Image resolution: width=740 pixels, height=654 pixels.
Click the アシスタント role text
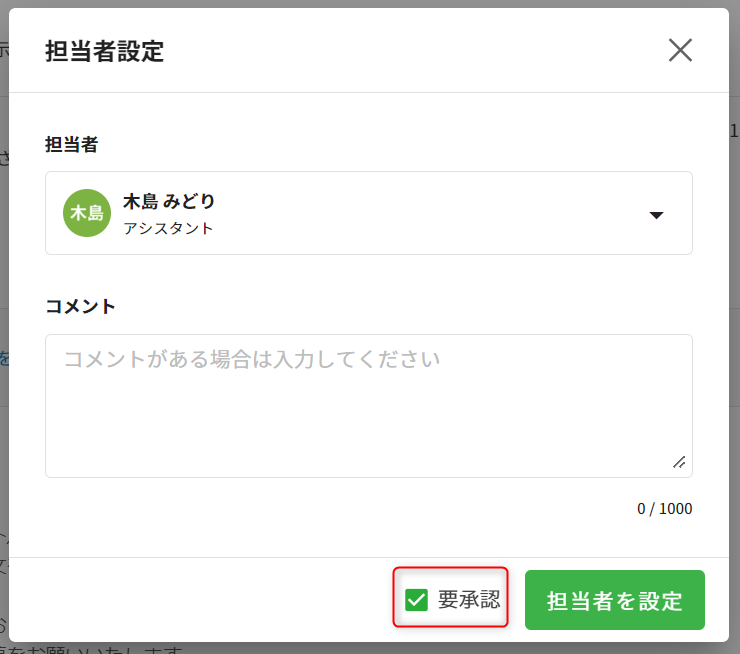click(168, 228)
